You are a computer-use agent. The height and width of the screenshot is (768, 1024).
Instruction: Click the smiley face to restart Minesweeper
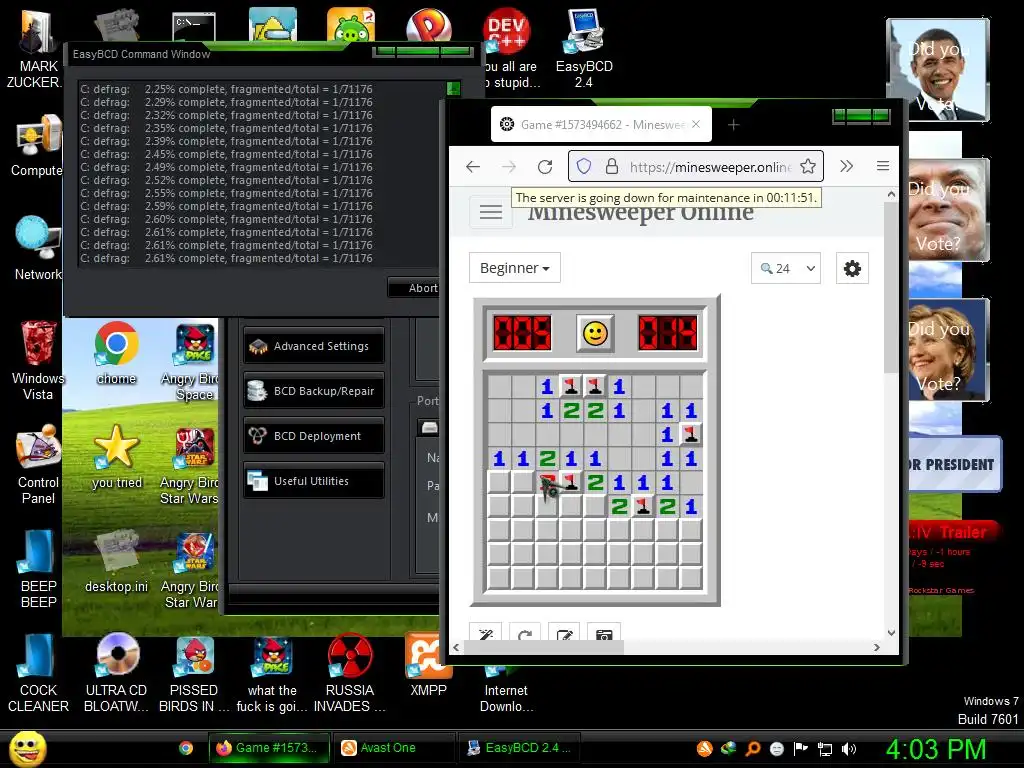pyautogui.click(x=595, y=334)
